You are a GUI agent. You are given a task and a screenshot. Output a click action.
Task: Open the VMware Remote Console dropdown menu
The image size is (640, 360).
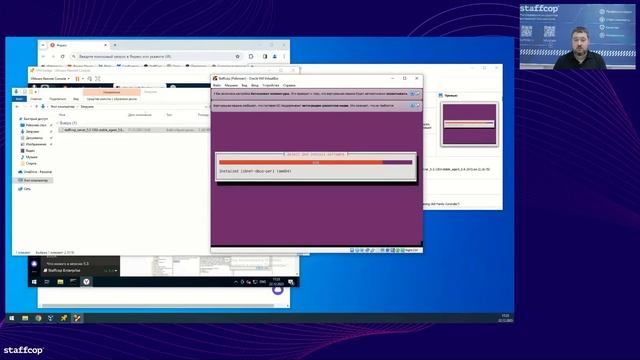[x=50, y=78]
